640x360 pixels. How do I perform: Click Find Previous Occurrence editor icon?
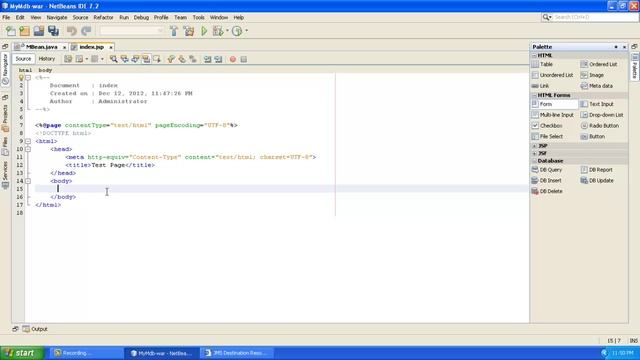tap(124, 59)
